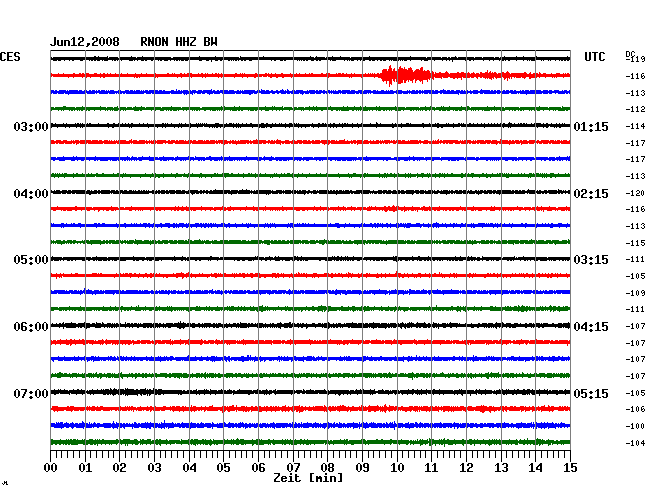The width and height of the screenshot is (650, 494).
Task: Click minute 10 on the time axis
Action: [397, 468]
